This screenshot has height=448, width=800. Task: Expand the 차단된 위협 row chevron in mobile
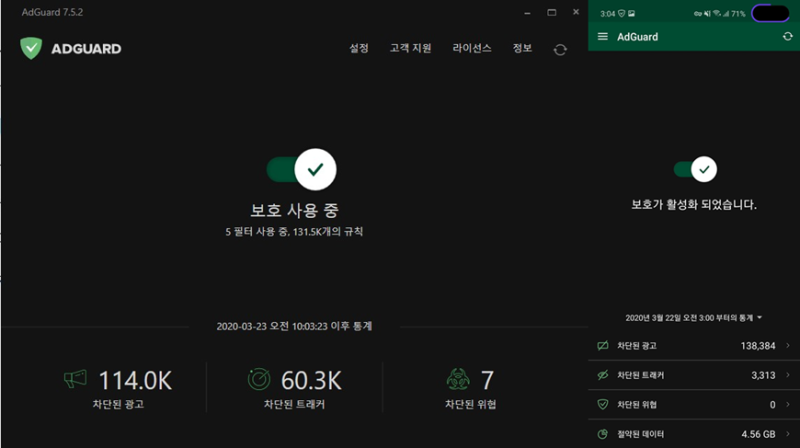tap(788, 404)
